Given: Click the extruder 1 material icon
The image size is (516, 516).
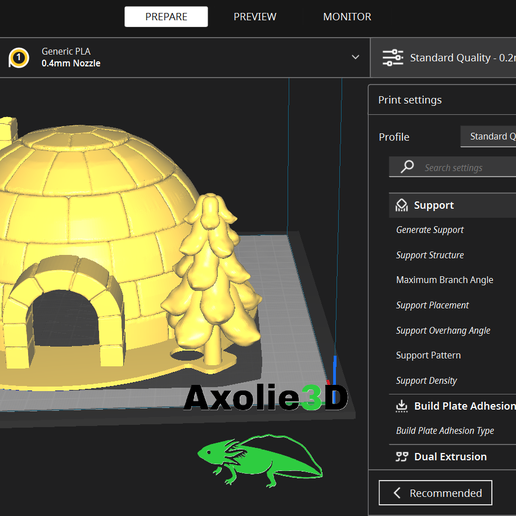Looking at the screenshot, I should [x=19, y=58].
